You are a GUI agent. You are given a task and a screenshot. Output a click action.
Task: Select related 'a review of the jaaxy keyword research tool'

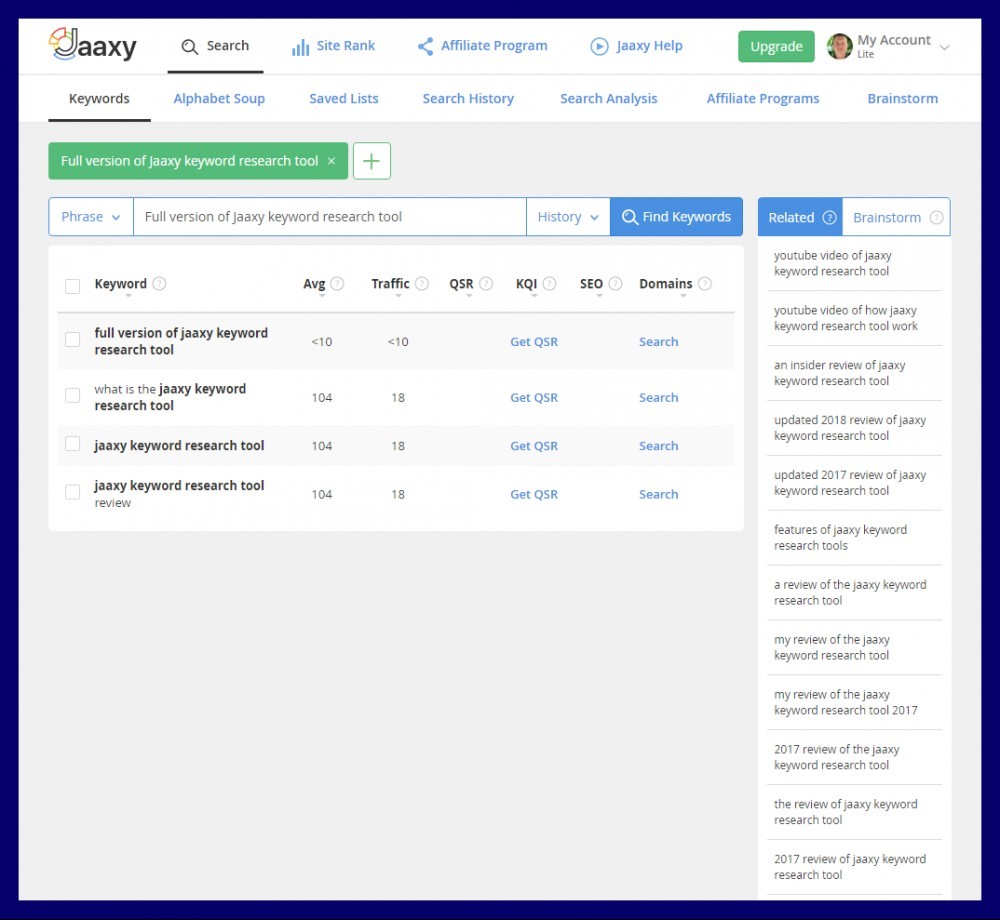[854, 592]
